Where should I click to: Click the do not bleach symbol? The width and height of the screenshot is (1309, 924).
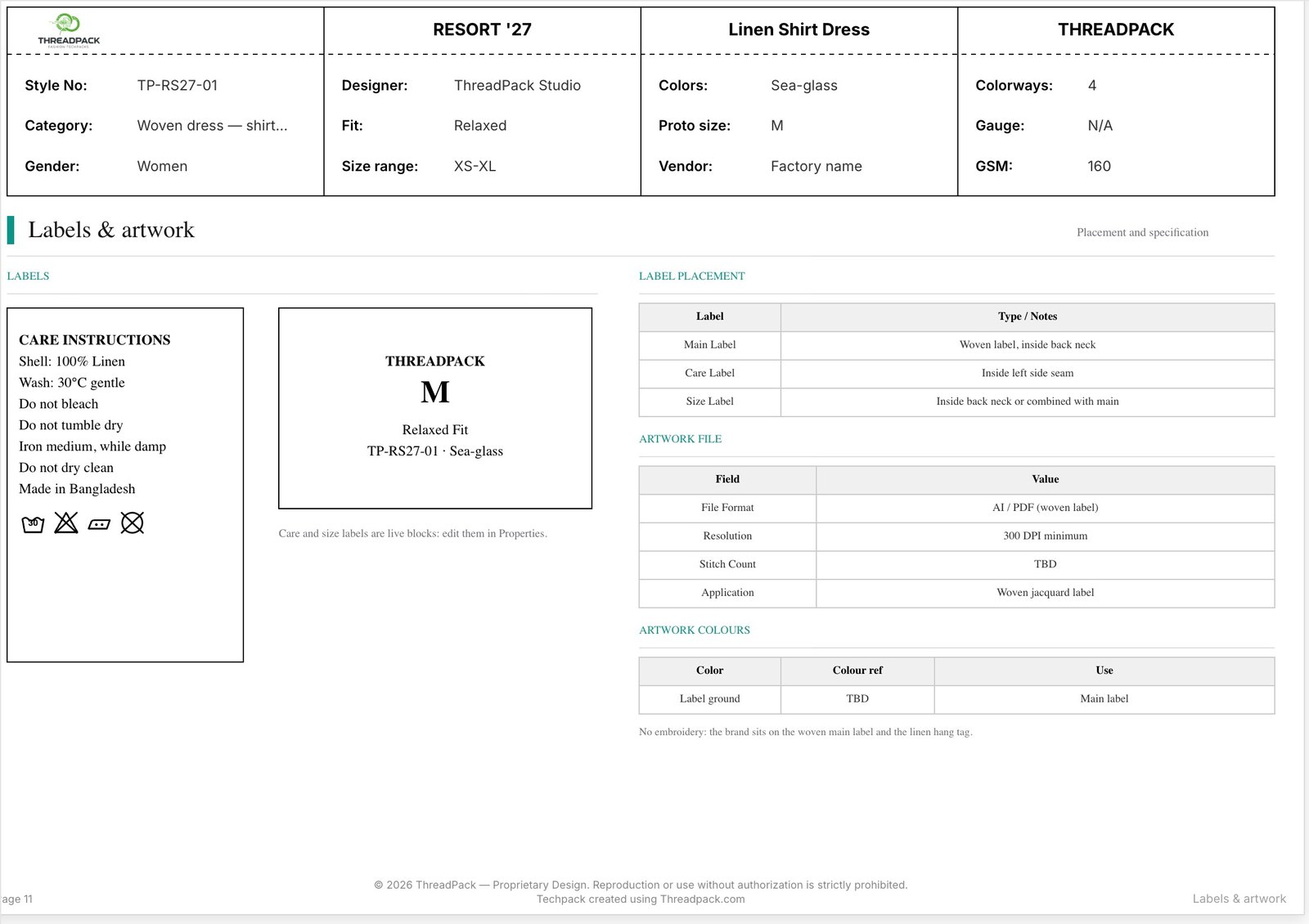tap(66, 523)
